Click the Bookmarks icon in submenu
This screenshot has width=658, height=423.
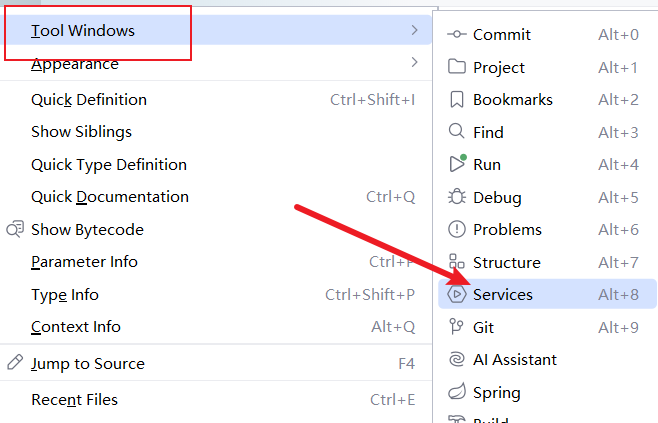(x=457, y=100)
